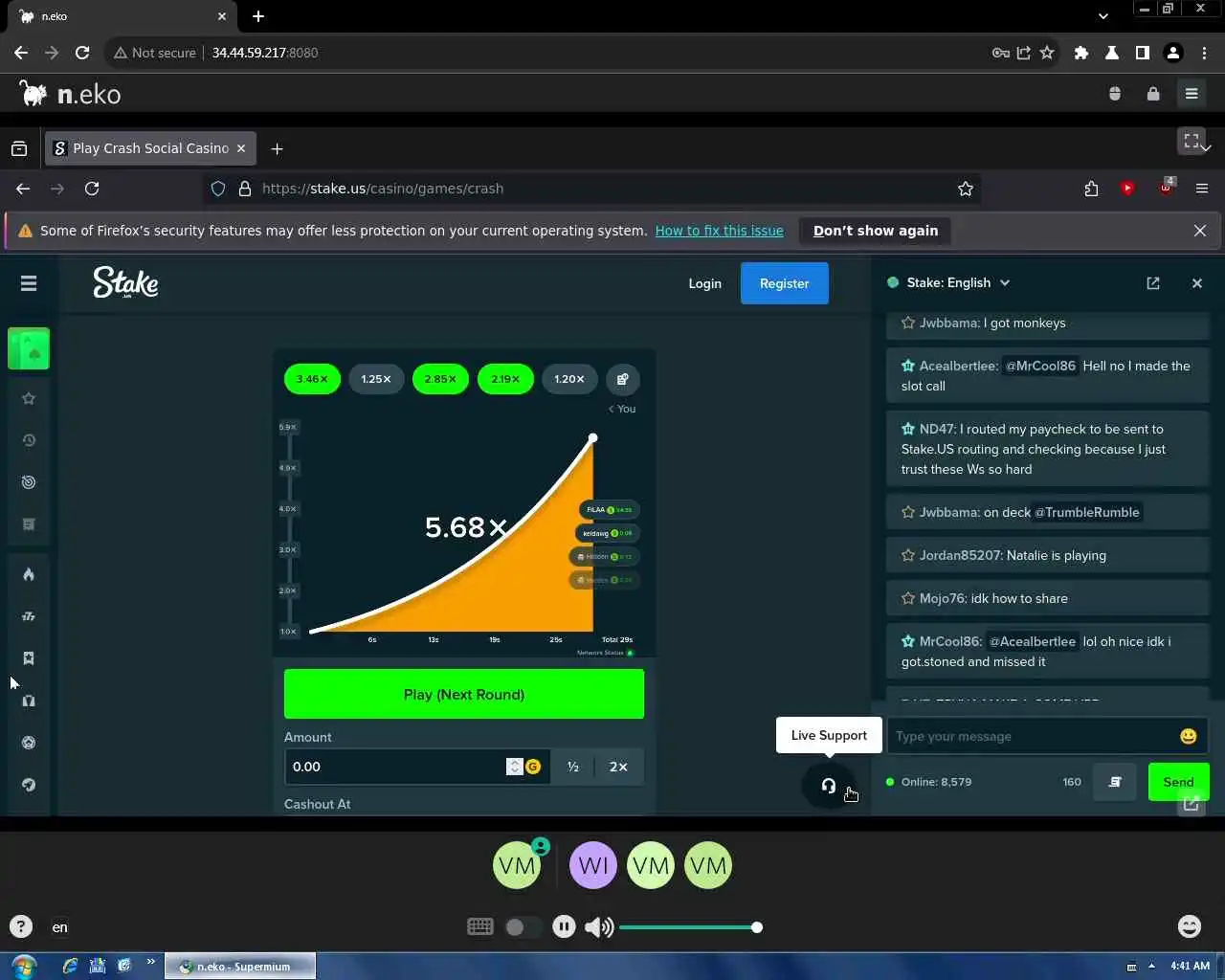Viewport: 1225px width, 980px height.
Task: Select the green casino cards sidebar icon
Action: (29, 349)
